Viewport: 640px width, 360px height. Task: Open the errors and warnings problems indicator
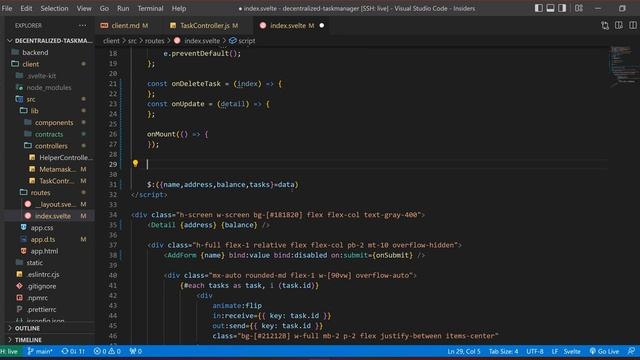pyautogui.click(x=107, y=351)
